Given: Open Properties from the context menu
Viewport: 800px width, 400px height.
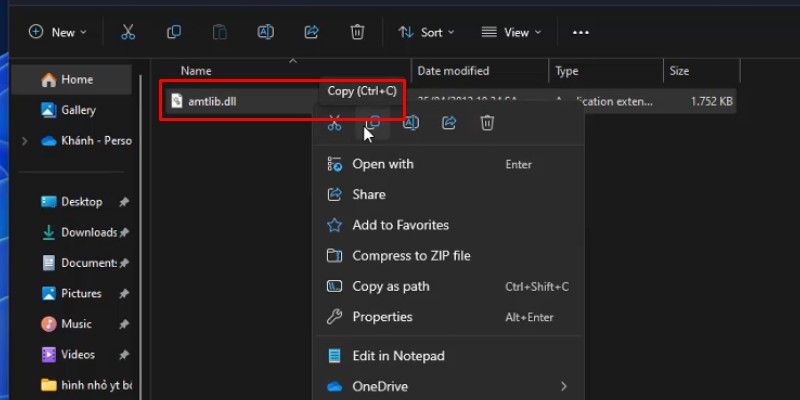Looking at the screenshot, I should [382, 317].
